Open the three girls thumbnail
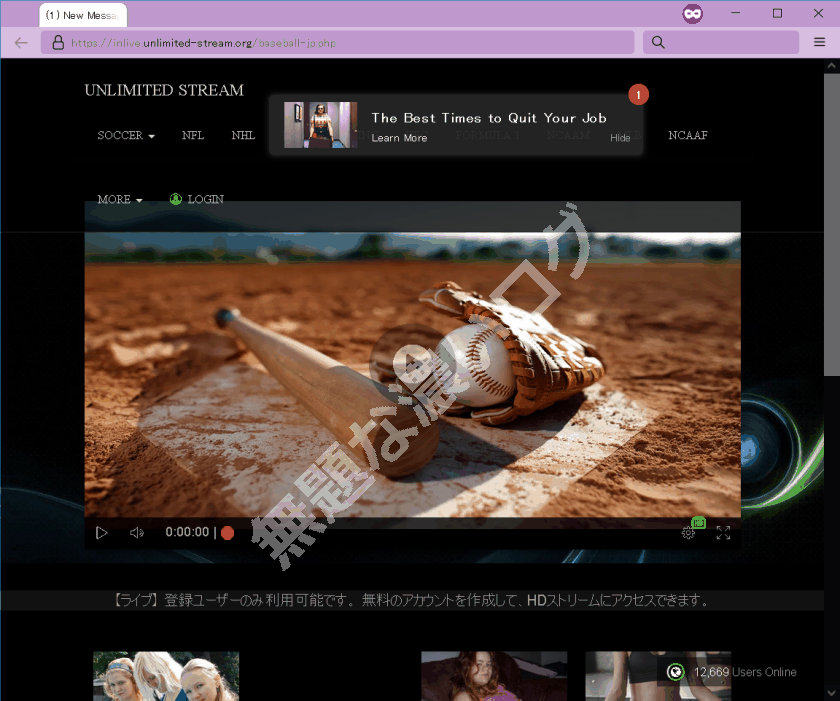Screen dimensions: 840x701 166,676
